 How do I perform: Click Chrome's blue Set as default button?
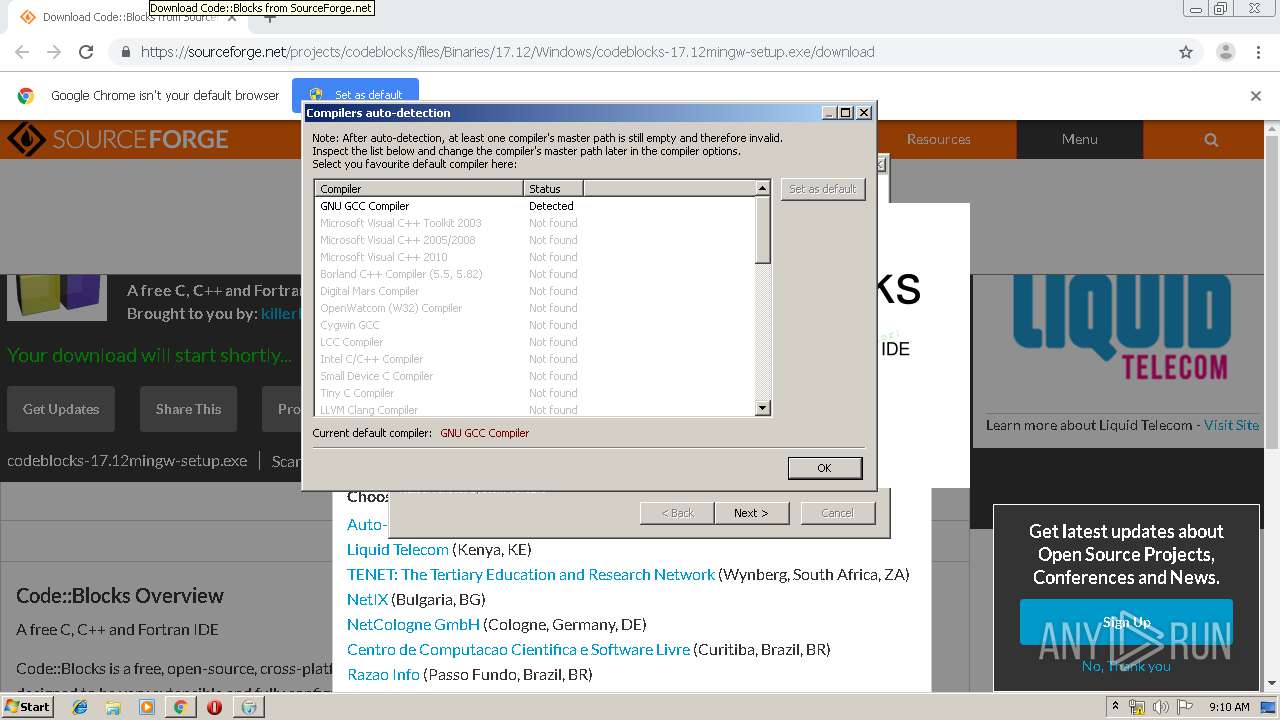355,95
